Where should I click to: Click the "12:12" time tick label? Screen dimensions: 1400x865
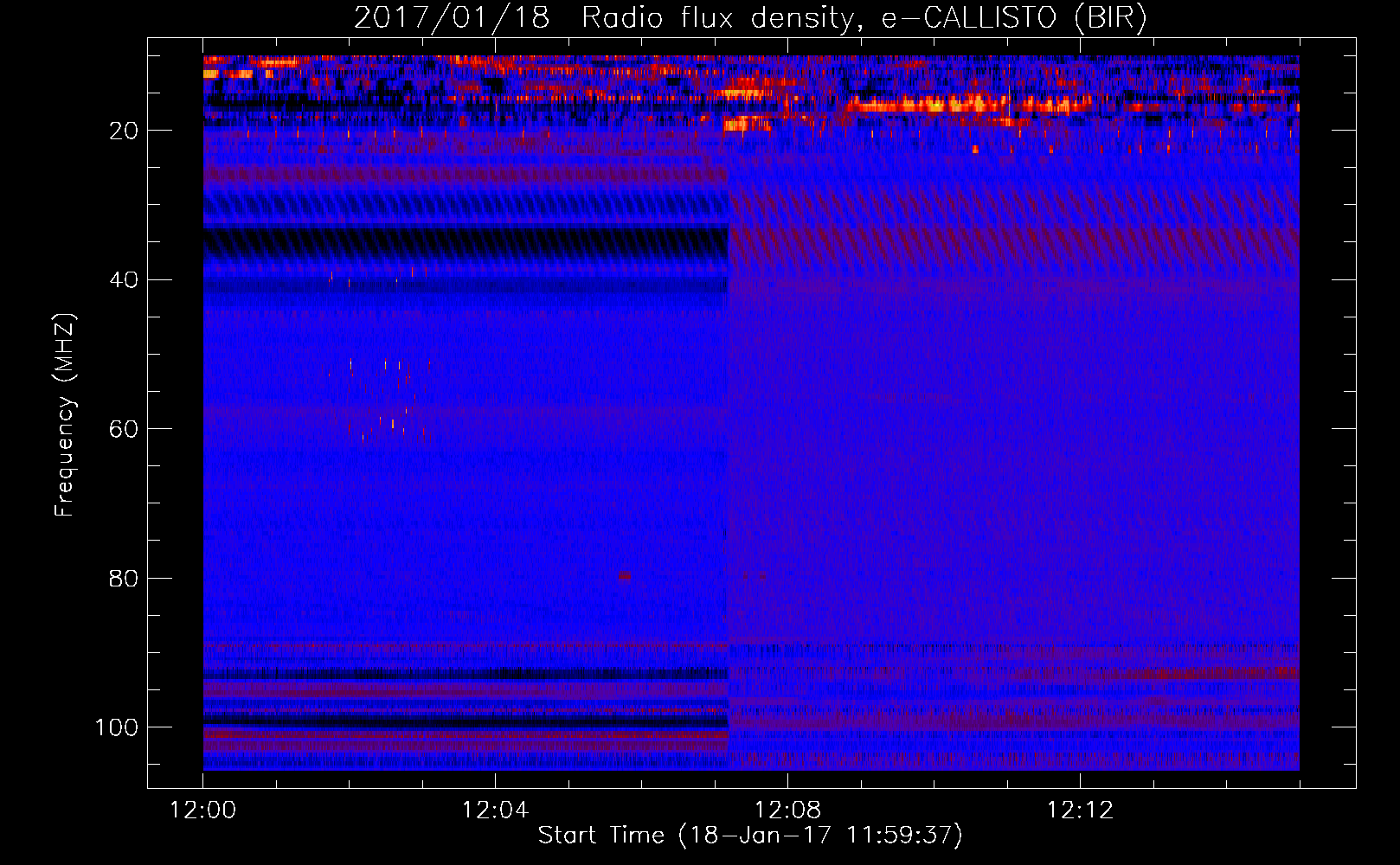(1080, 811)
